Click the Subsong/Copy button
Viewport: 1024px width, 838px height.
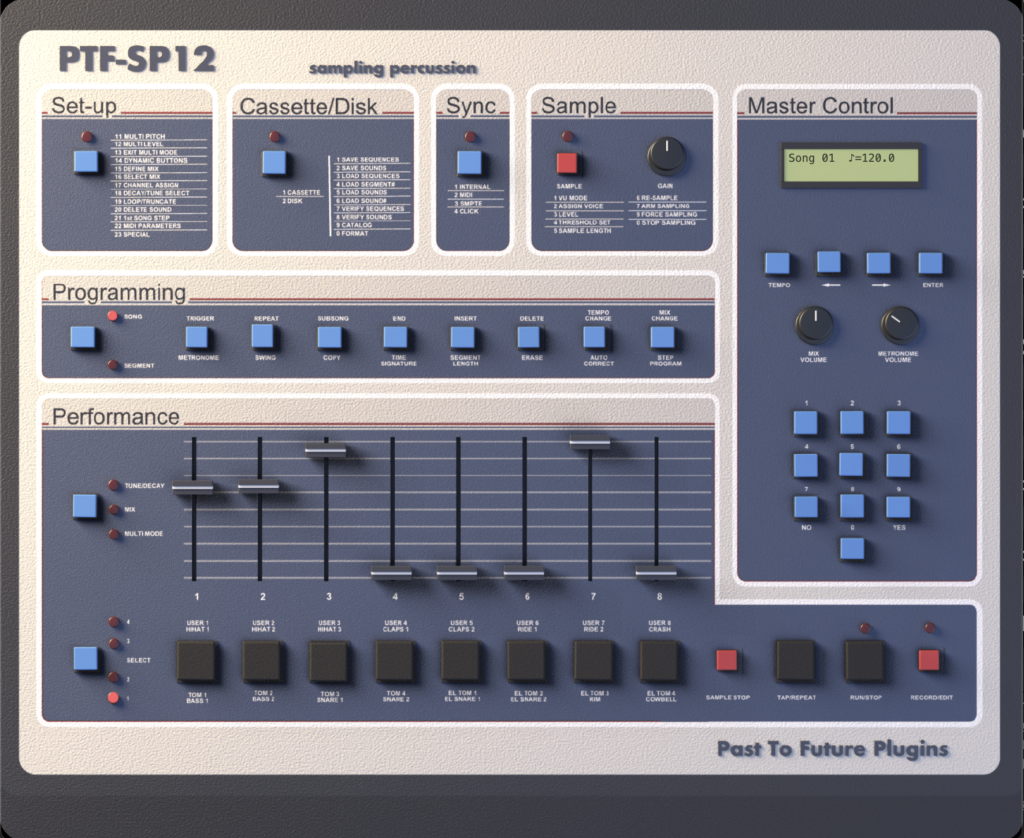click(x=329, y=338)
